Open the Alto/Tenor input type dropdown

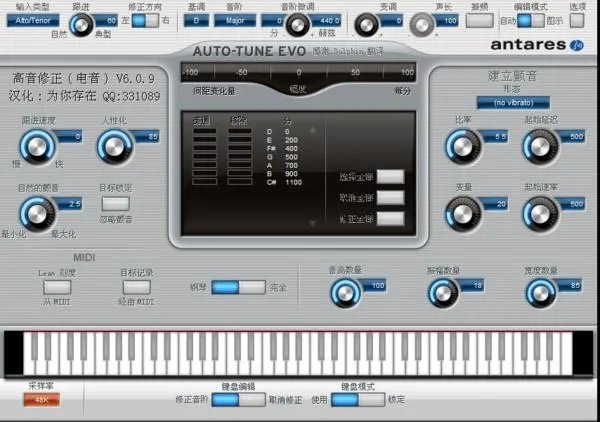pyautogui.click(x=33, y=21)
